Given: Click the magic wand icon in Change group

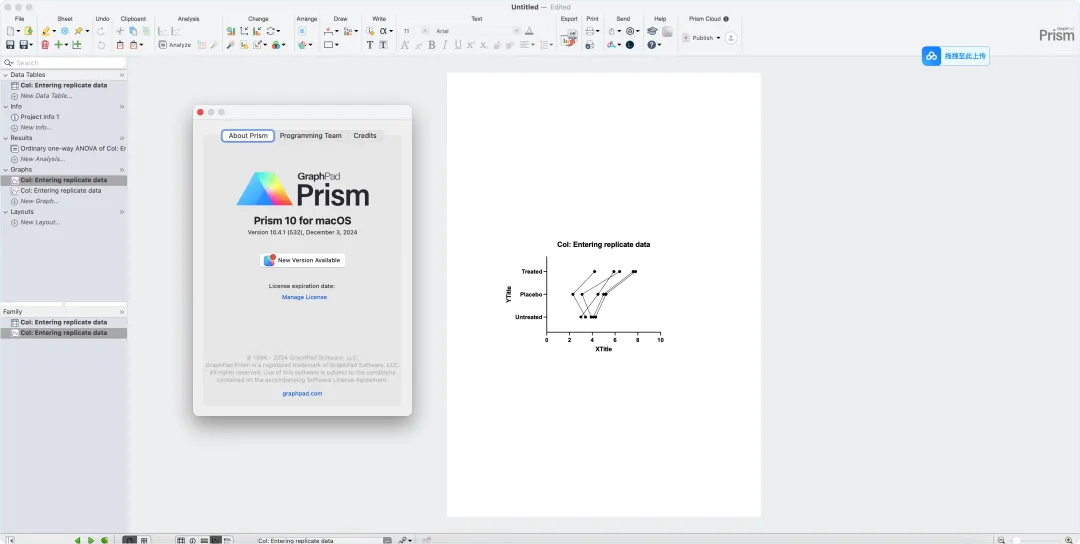Looking at the screenshot, I should pyautogui.click(x=231, y=45).
